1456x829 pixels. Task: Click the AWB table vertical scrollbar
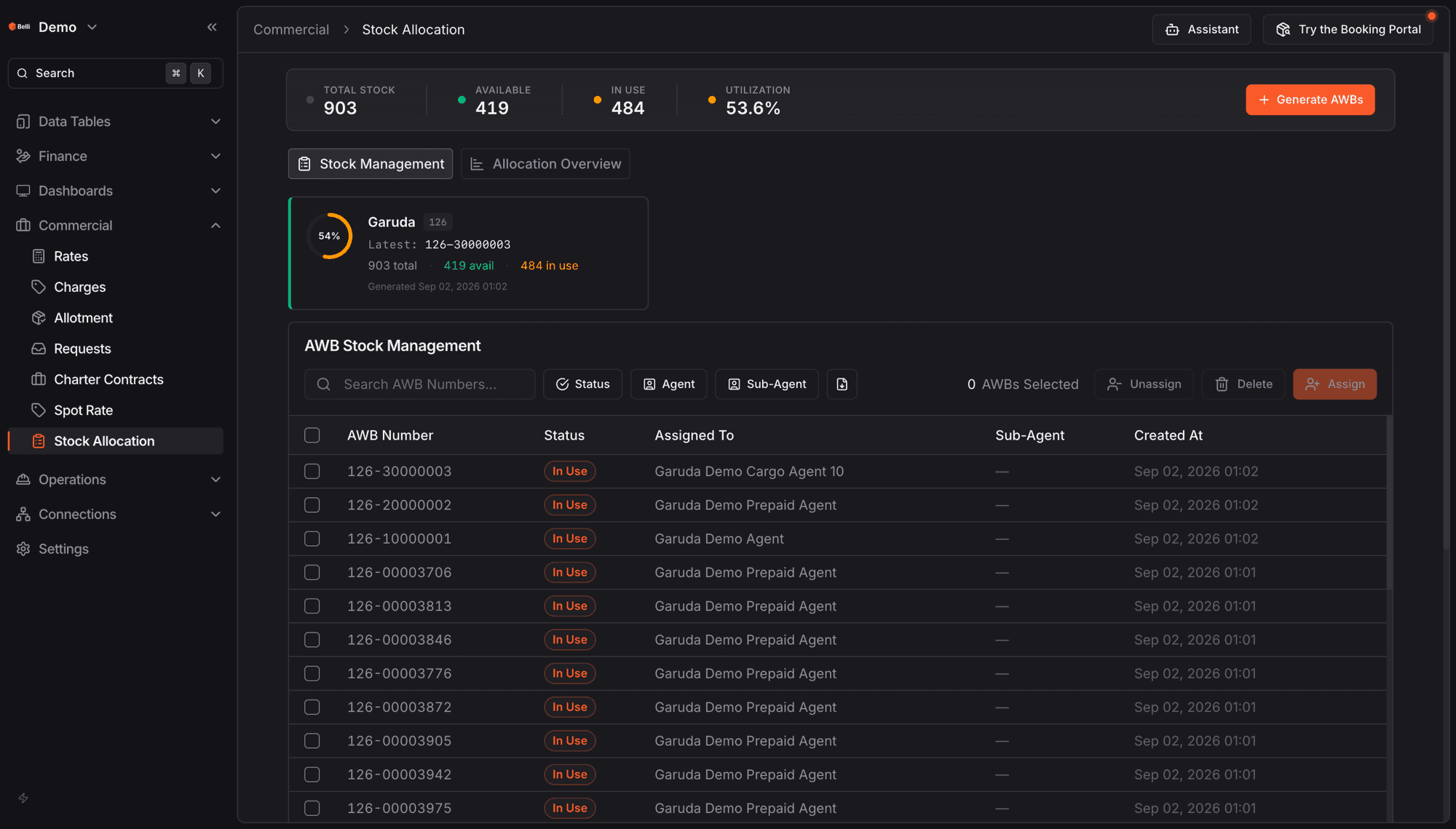tap(1389, 502)
